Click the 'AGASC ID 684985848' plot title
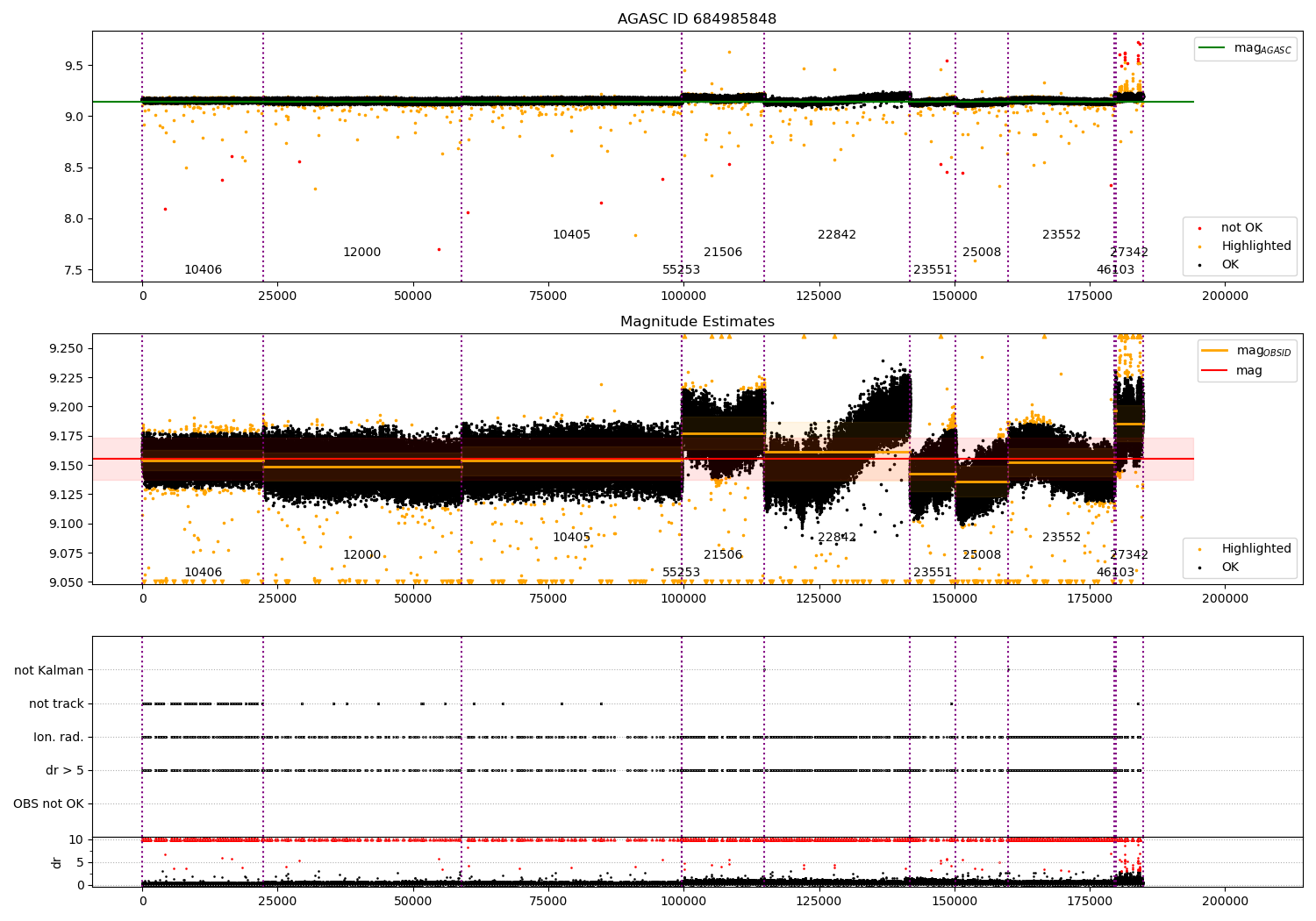 (x=697, y=19)
